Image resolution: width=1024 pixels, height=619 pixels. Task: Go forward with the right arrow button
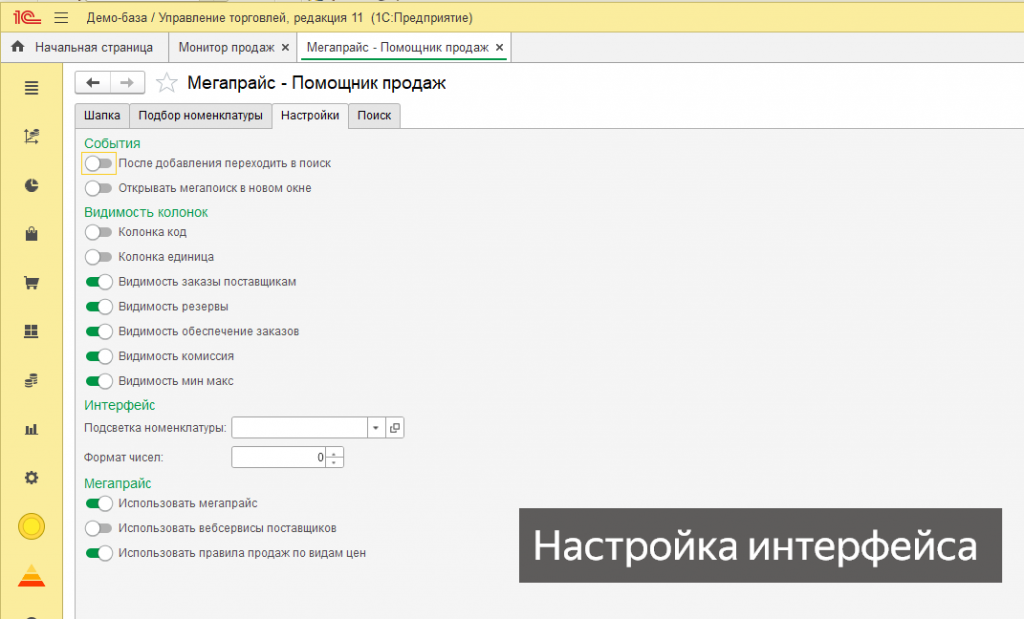coord(127,83)
